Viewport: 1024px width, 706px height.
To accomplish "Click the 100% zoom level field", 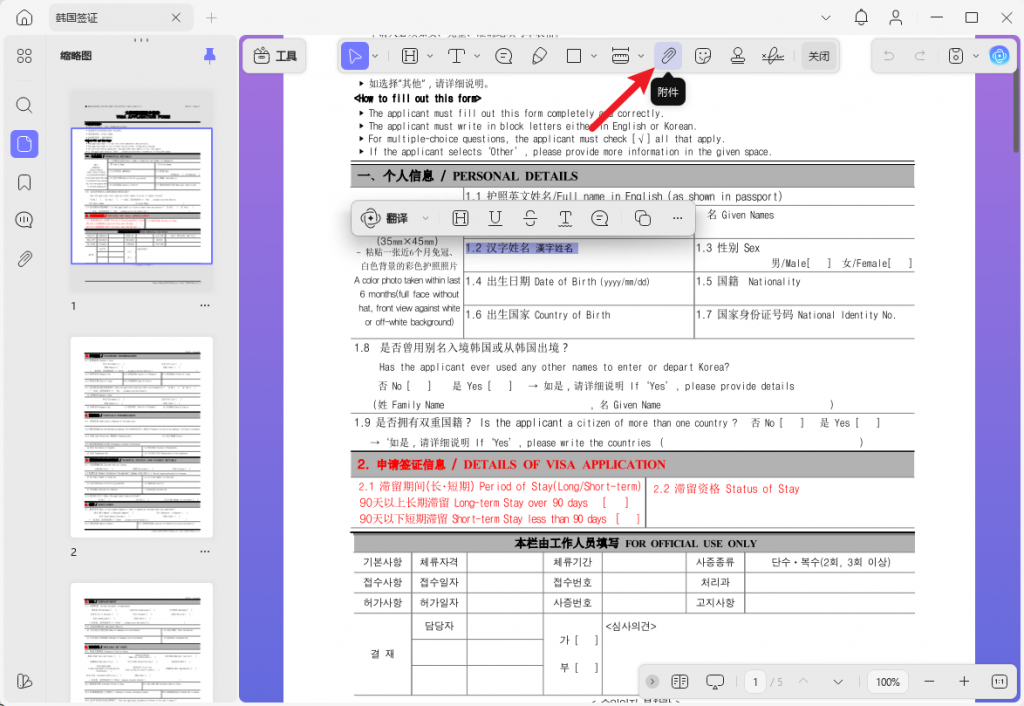I will coord(888,682).
